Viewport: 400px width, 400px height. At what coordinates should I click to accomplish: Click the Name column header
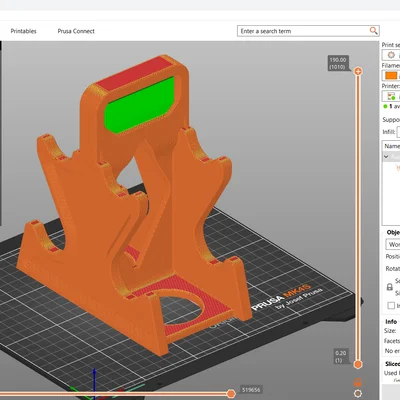[x=392, y=146]
